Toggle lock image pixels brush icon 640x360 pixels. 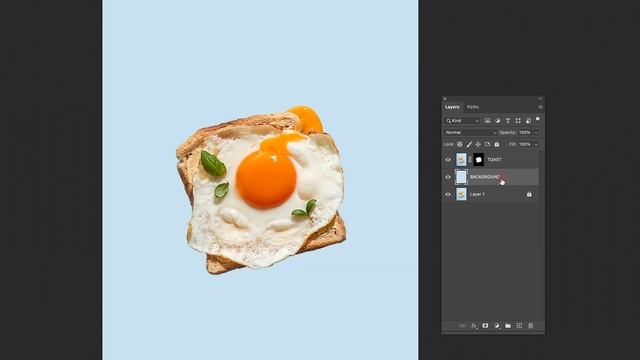[x=469, y=144]
